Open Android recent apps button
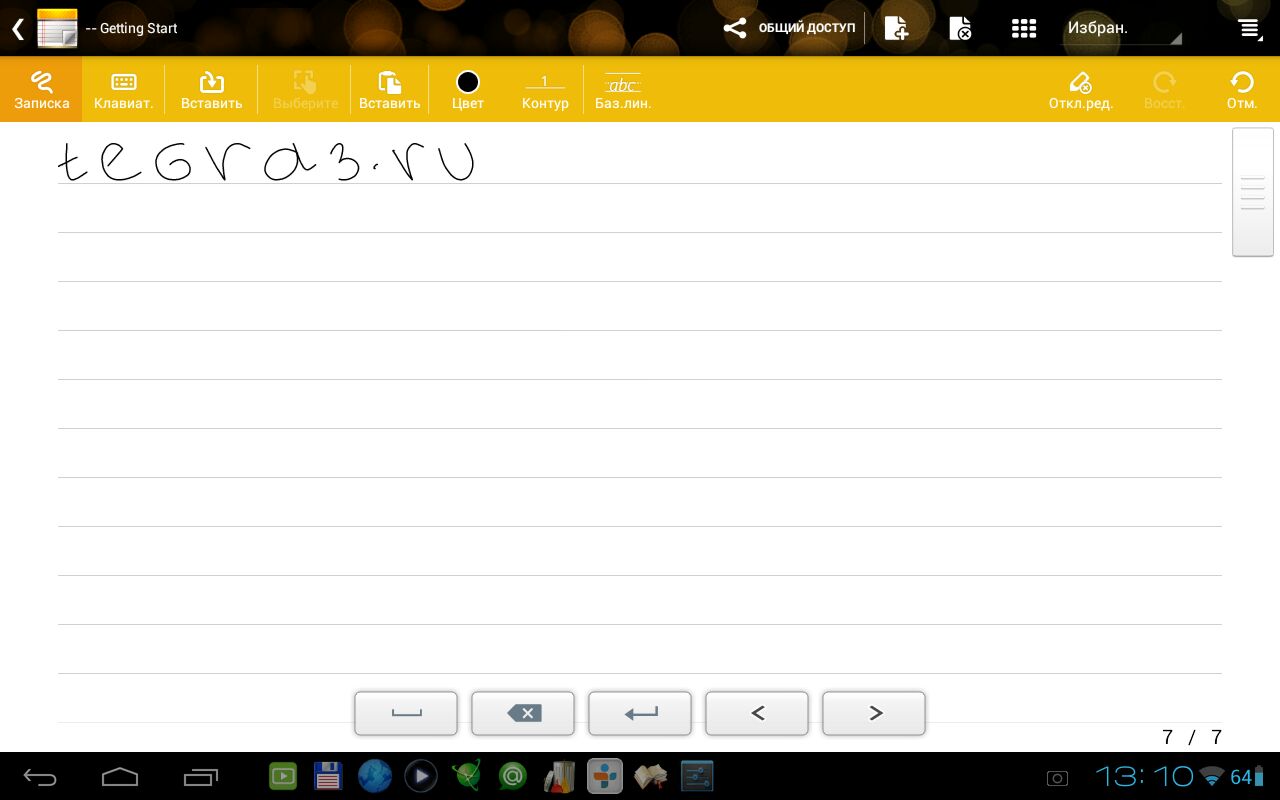Screen dimensions: 1280x800 (200, 776)
